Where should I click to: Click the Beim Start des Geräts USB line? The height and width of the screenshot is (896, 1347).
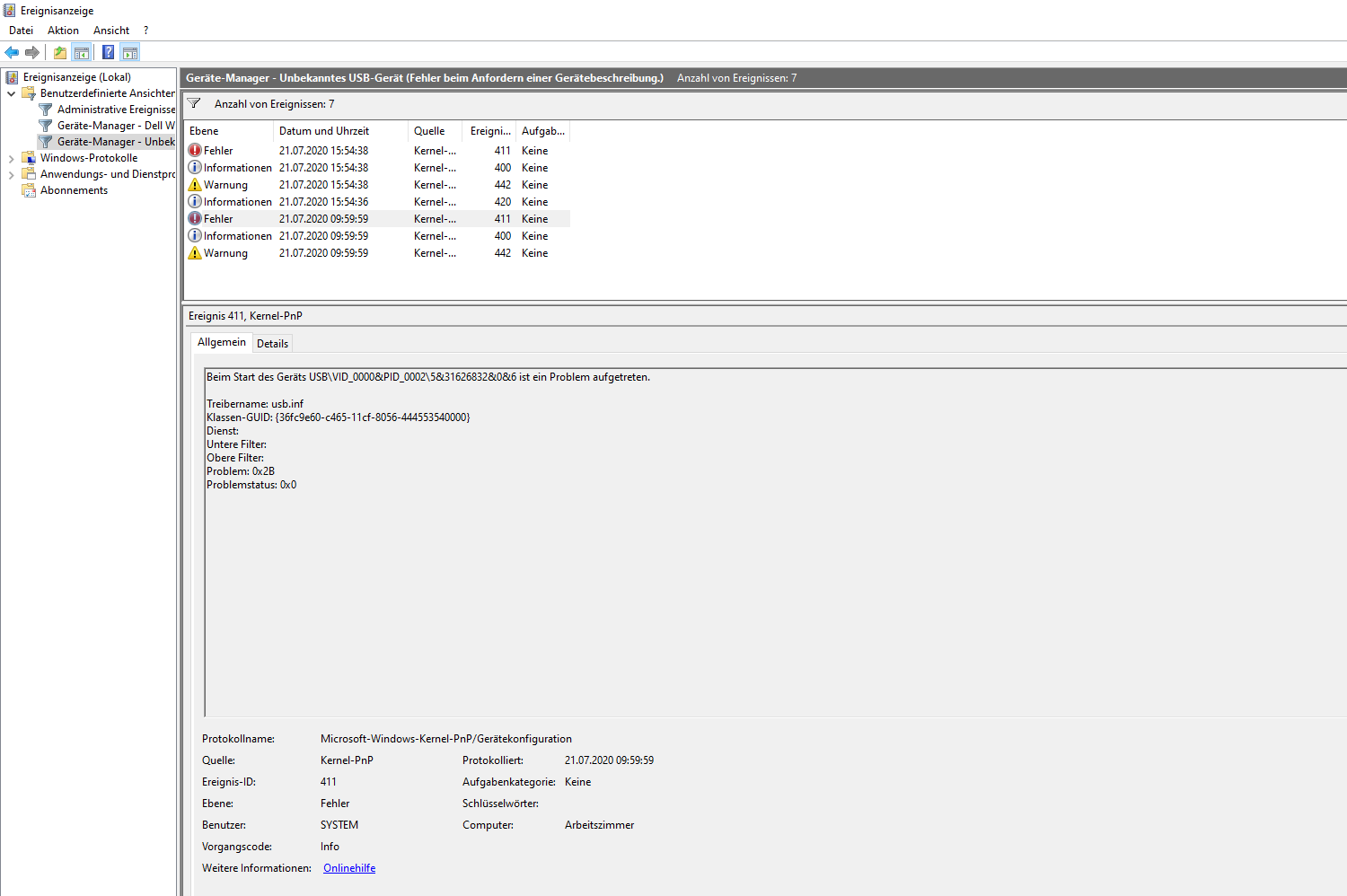point(428,377)
